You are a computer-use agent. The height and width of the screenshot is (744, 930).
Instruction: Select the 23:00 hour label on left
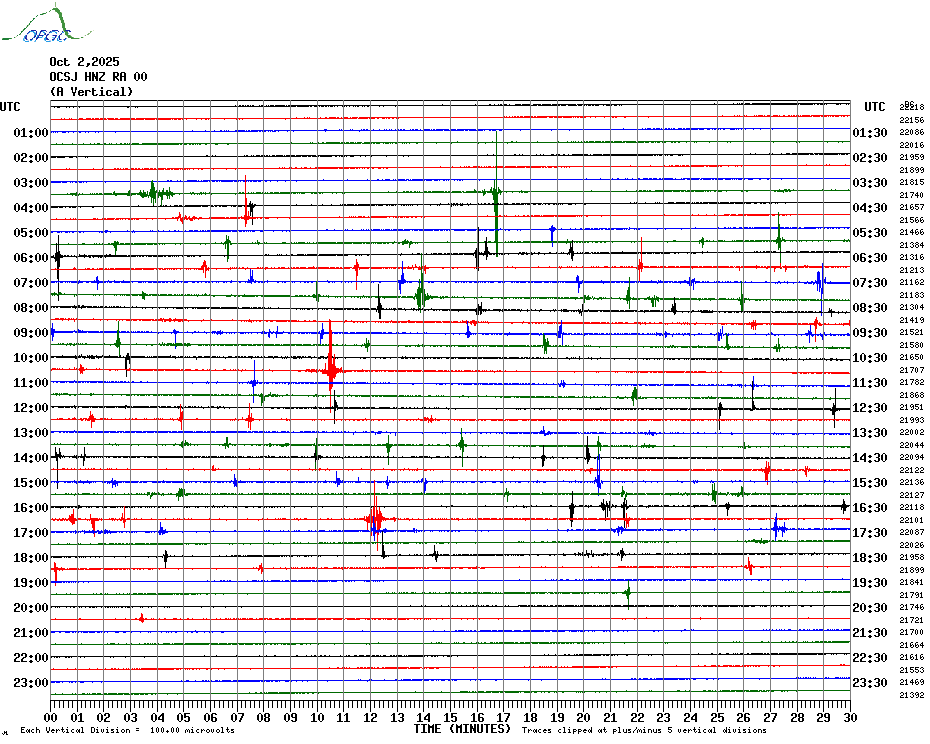pos(32,683)
